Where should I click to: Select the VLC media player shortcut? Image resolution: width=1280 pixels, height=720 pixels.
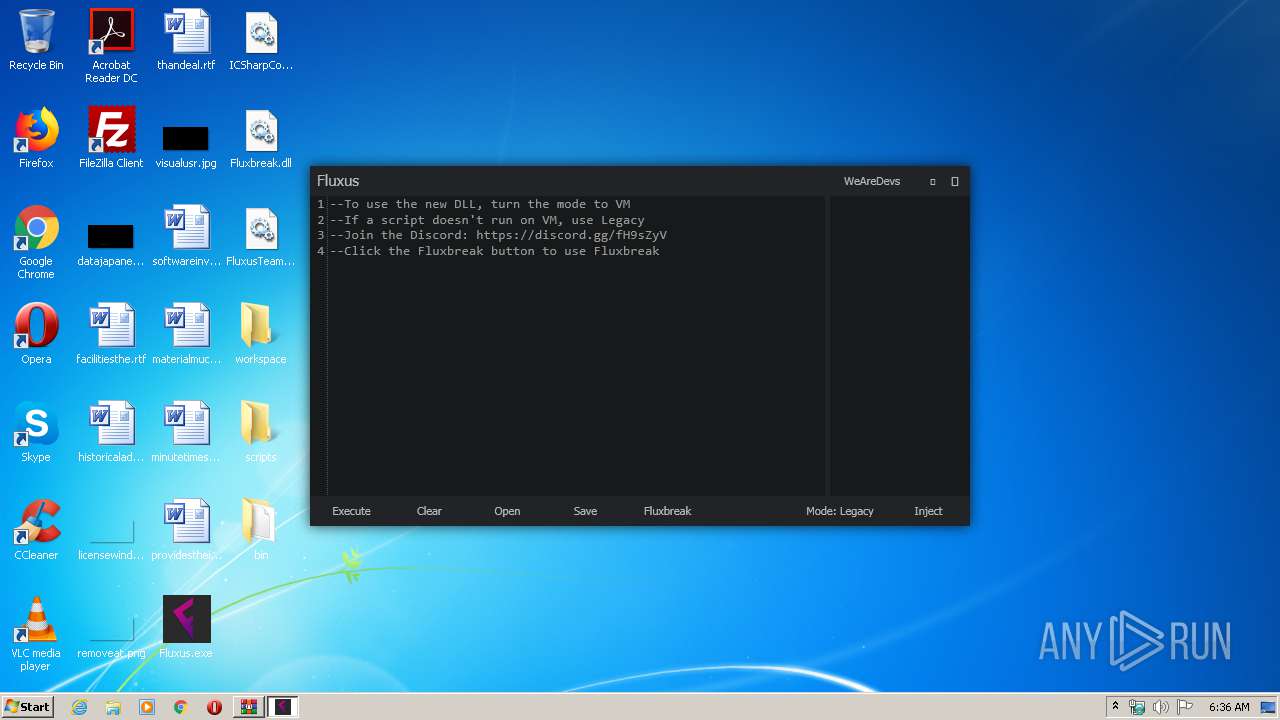point(36,635)
